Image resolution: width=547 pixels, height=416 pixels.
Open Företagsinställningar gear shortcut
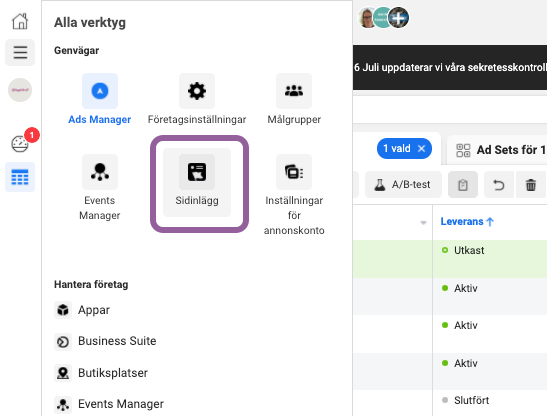pyautogui.click(x=197, y=99)
